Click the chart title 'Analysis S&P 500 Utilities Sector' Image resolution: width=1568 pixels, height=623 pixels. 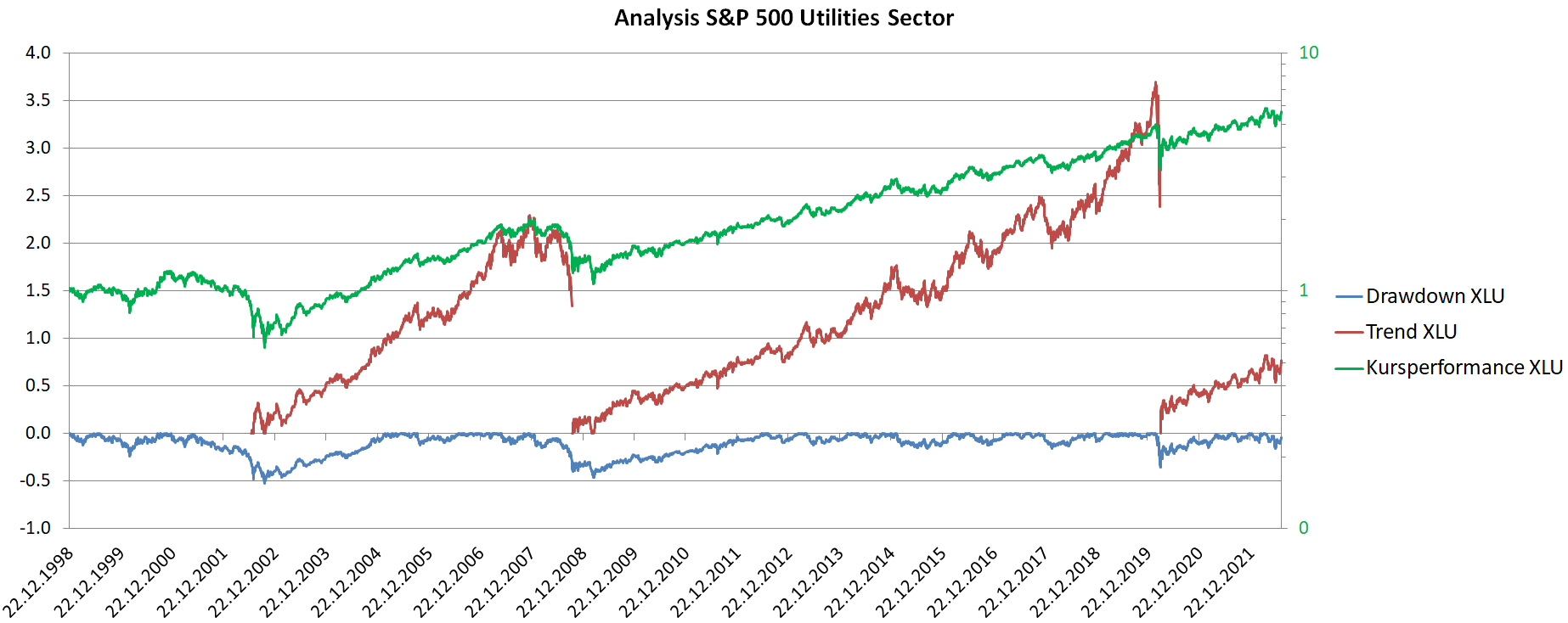pyautogui.click(x=783, y=18)
